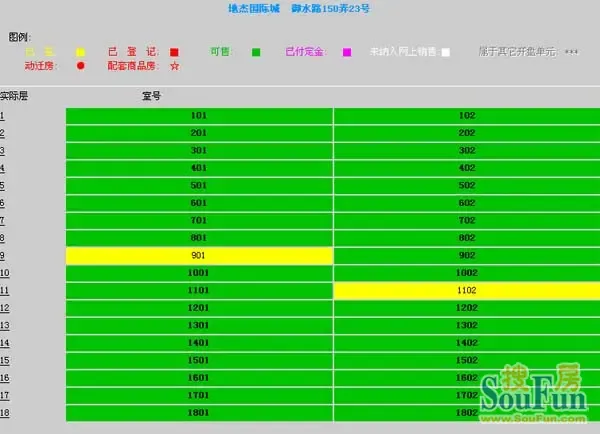The width and height of the screenshot is (600, 434).
Task: Select available unit 1401
Action: [199, 343]
